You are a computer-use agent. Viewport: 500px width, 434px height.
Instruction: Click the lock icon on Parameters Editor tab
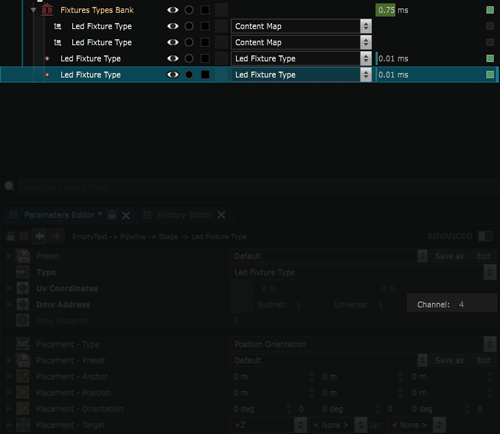[112, 215]
